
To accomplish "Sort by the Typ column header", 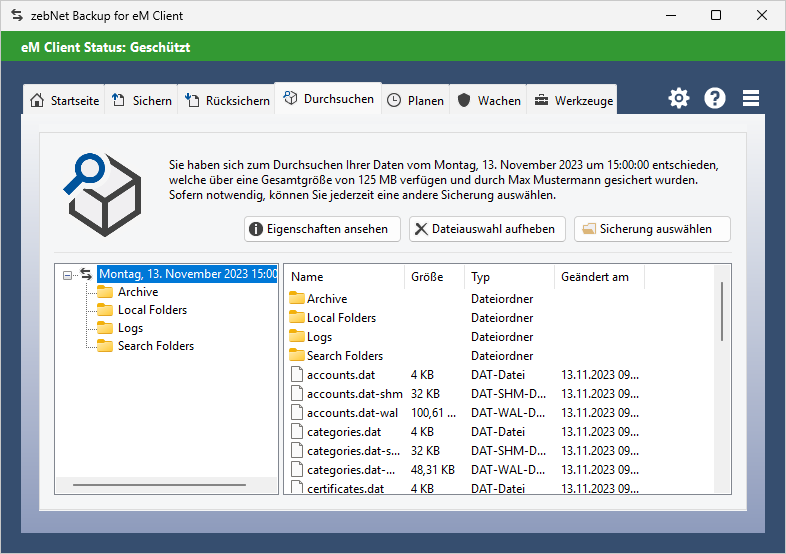I will (x=510, y=277).
